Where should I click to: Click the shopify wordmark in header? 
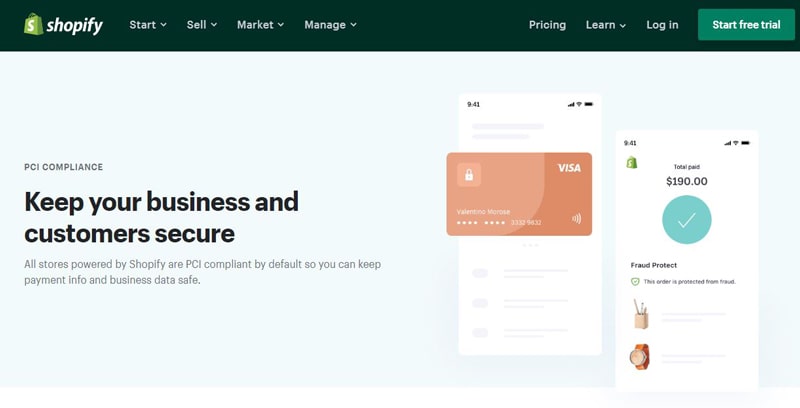pyautogui.click(x=74, y=26)
